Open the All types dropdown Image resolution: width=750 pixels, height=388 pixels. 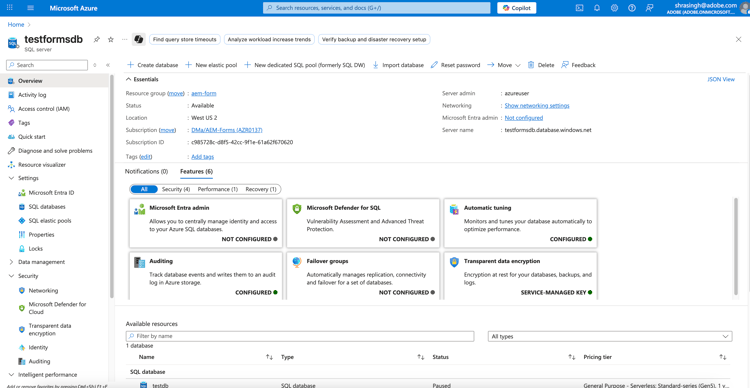[x=610, y=336]
